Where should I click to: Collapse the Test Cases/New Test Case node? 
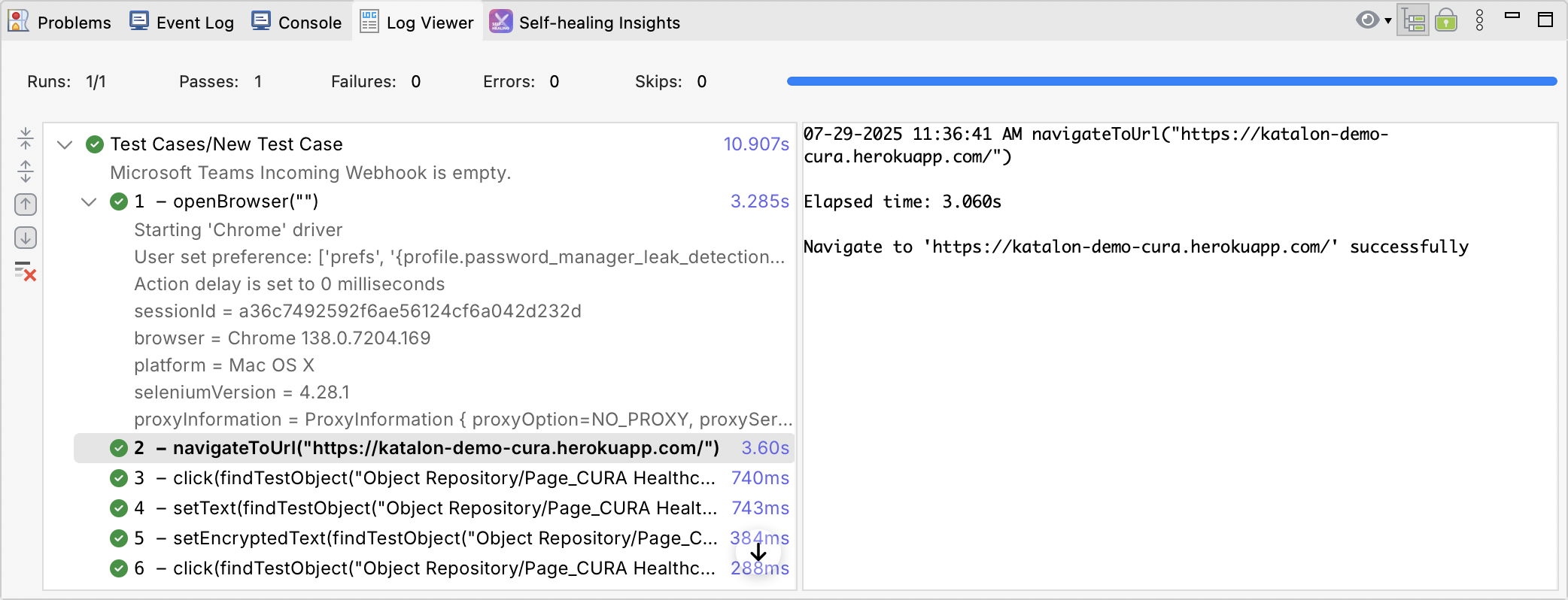(x=65, y=144)
